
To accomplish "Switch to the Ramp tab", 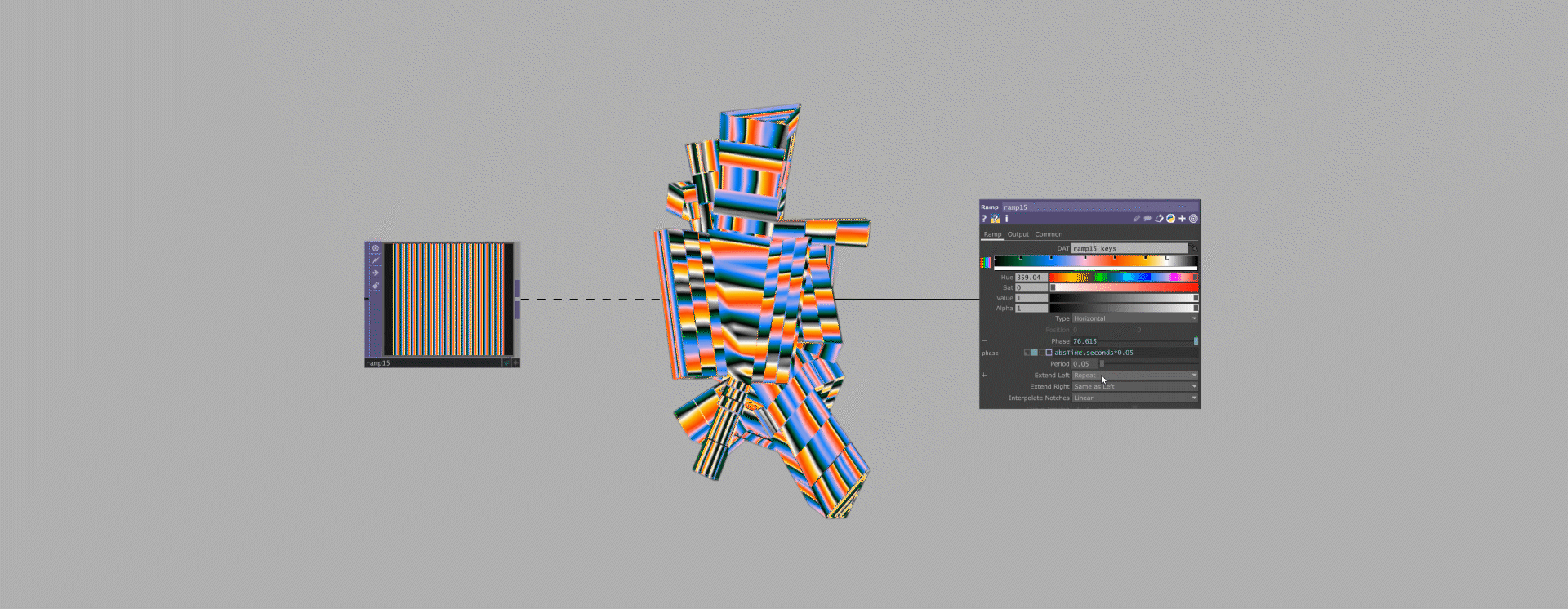I will click(992, 234).
